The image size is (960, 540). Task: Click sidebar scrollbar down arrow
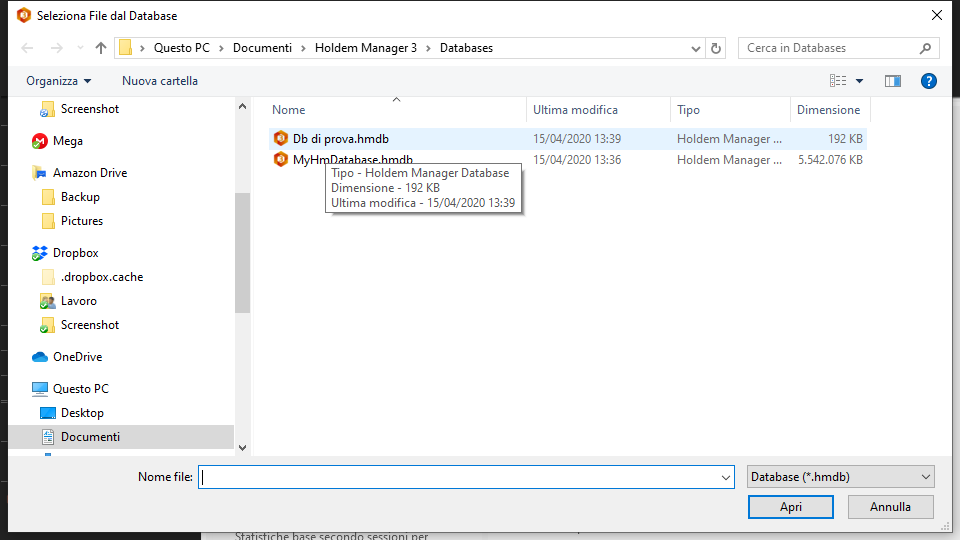coord(242,448)
